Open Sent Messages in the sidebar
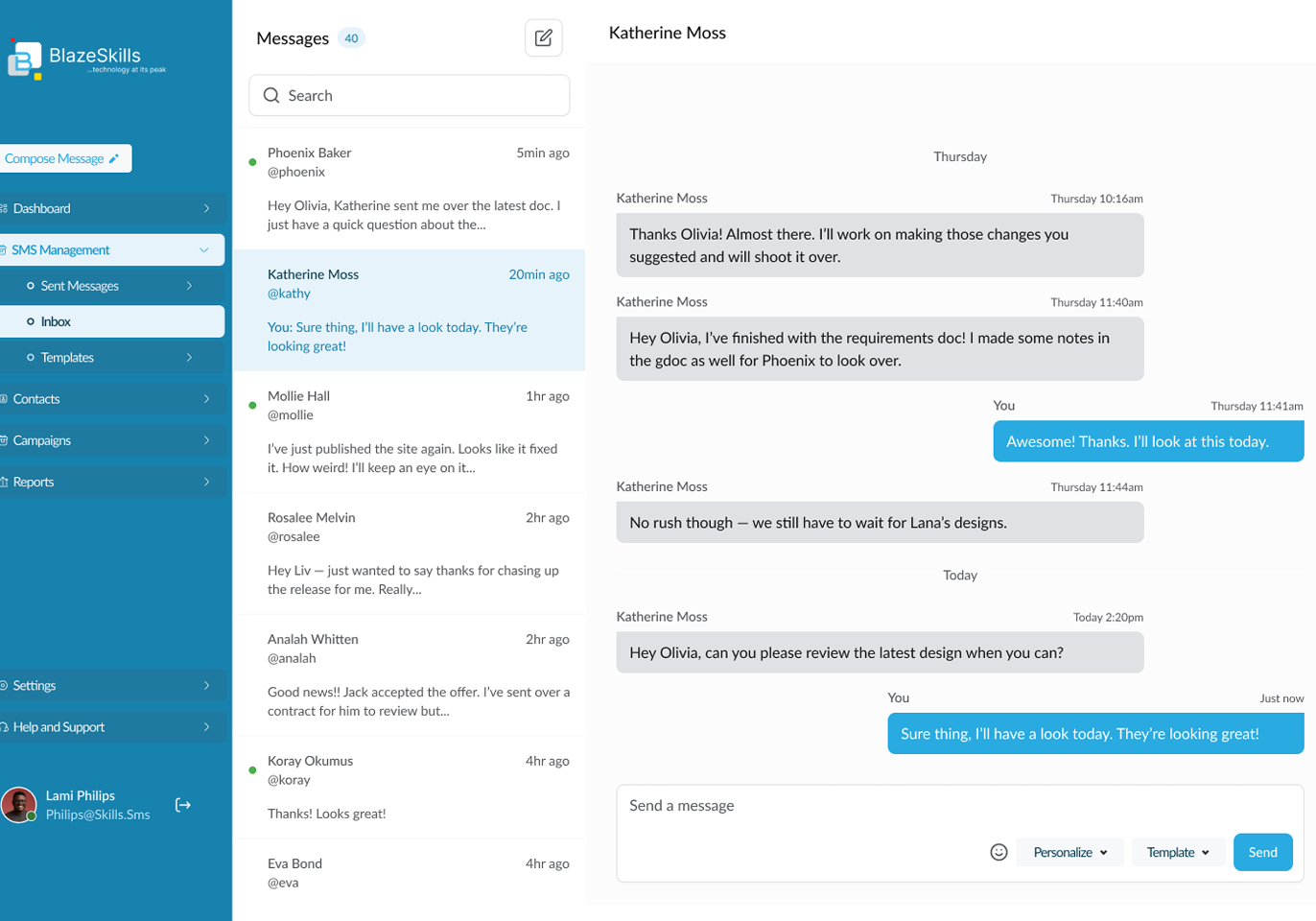Viewport: 1316px width, 921px height. pos(112,286)
